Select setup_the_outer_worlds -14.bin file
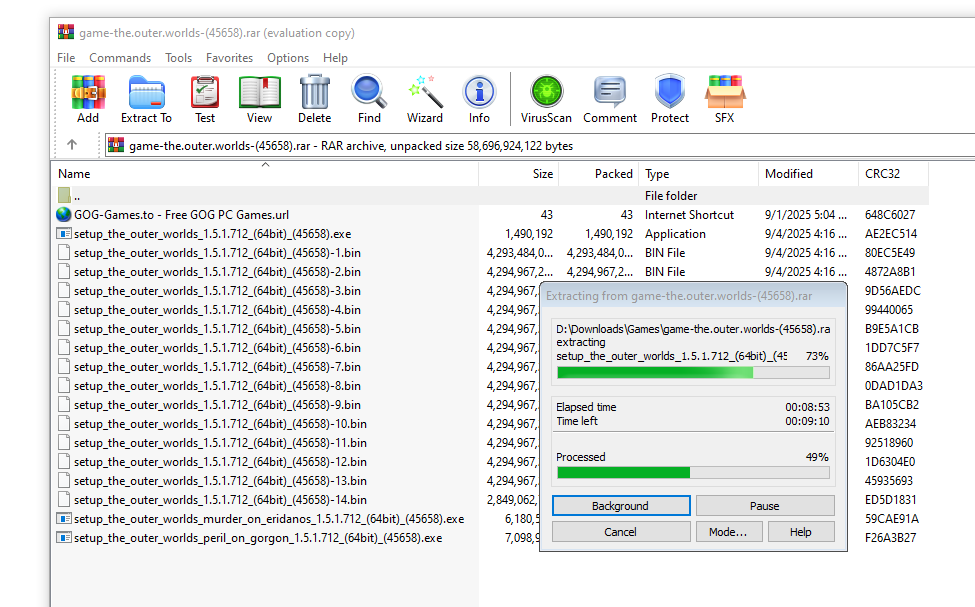This screenshot has width=975, height=607. click(220, 499)
